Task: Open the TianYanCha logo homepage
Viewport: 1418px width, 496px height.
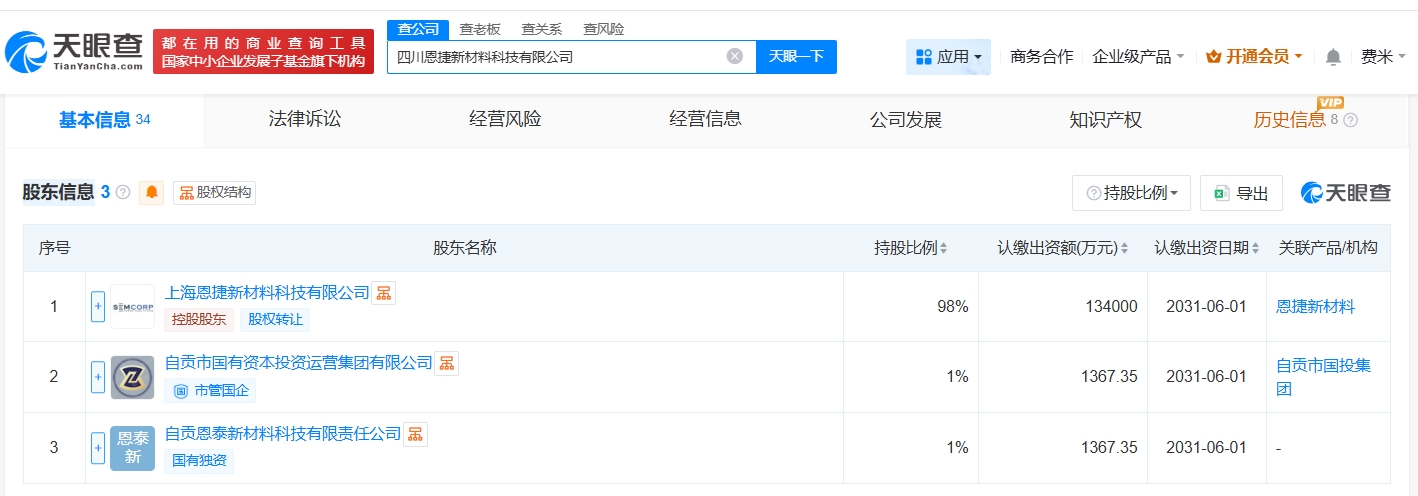Action: point(75,51)
